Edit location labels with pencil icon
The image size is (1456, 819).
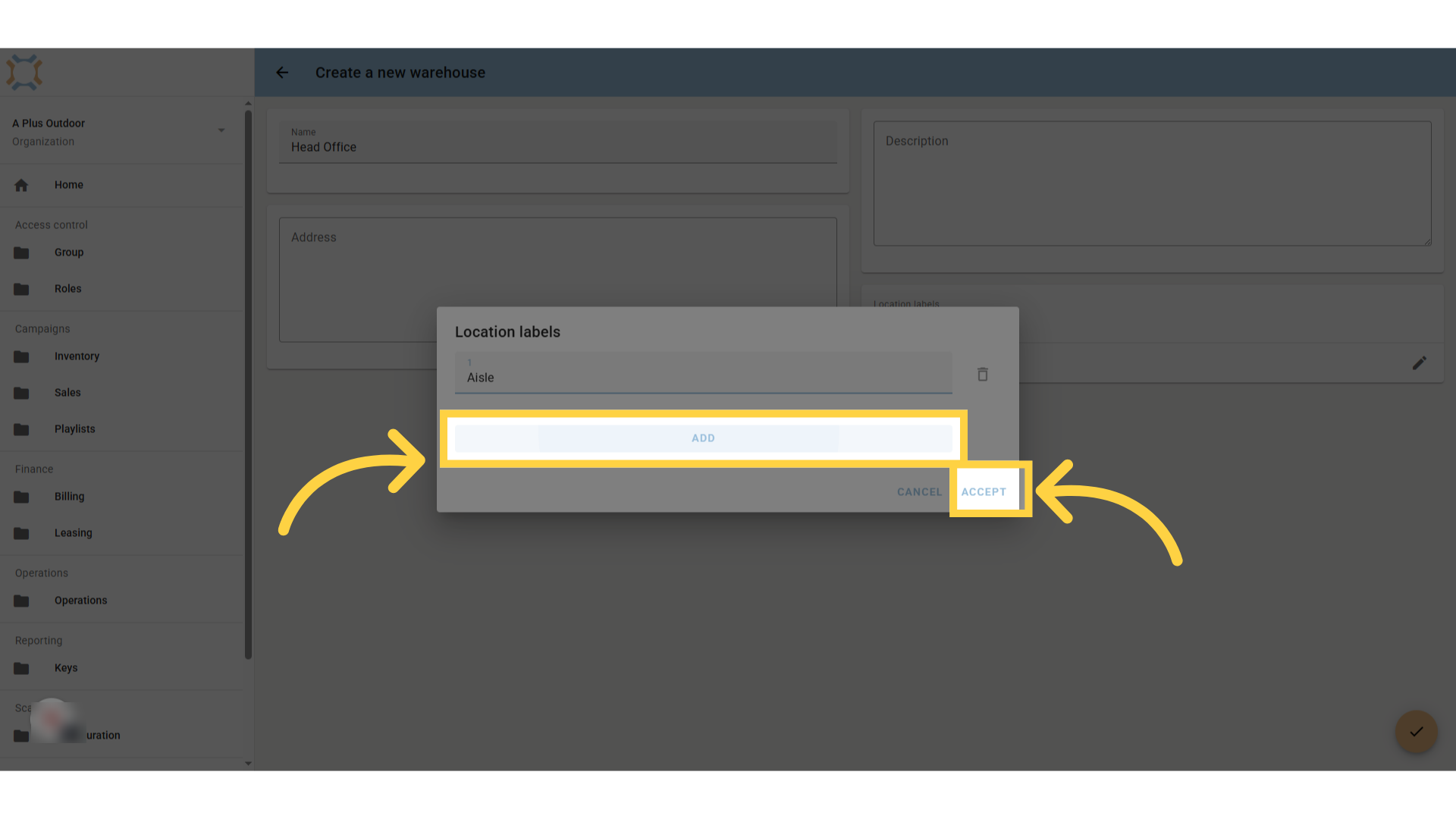coord(1419,363)
